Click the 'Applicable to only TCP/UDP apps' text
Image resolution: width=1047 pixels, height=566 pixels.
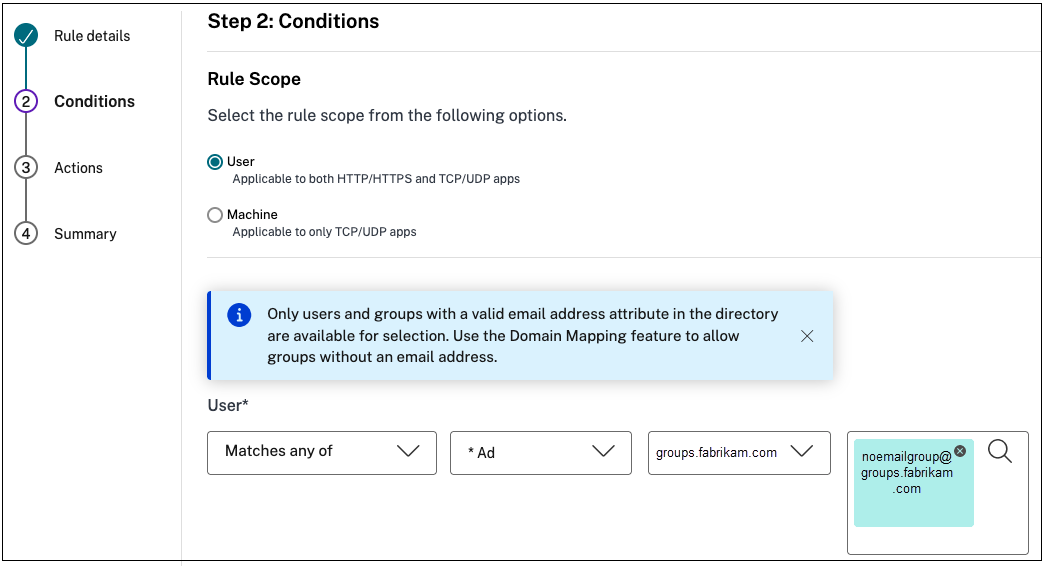pyautogui.click(x=325, y=232)
